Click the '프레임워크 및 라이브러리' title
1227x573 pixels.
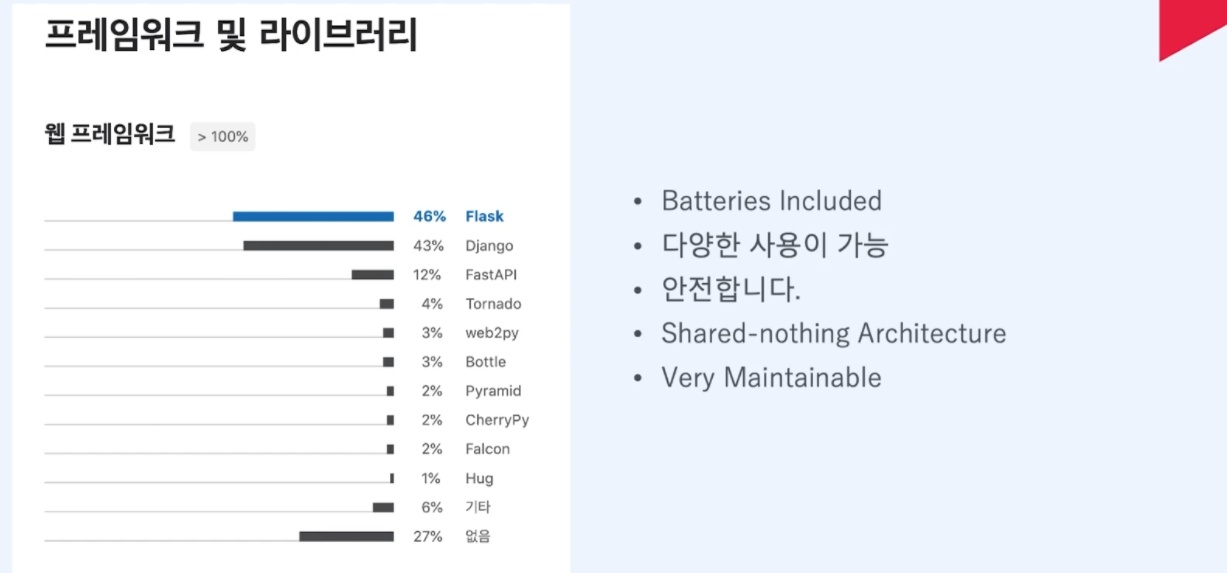(231, 35)
